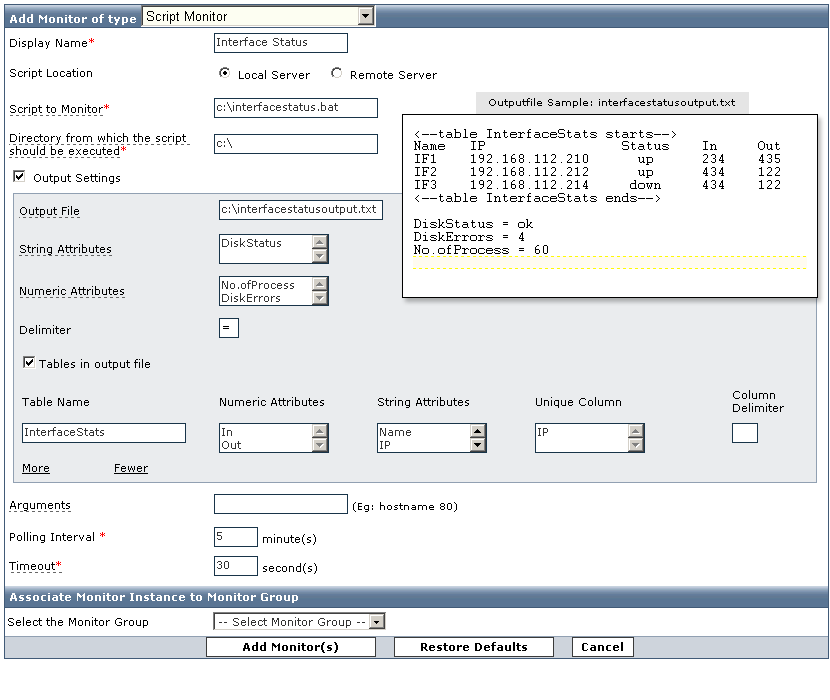Viewport: 830px width, 700px height.
Task: Toggle Output Settings checkbox
Action: click(x=19, y=177)
